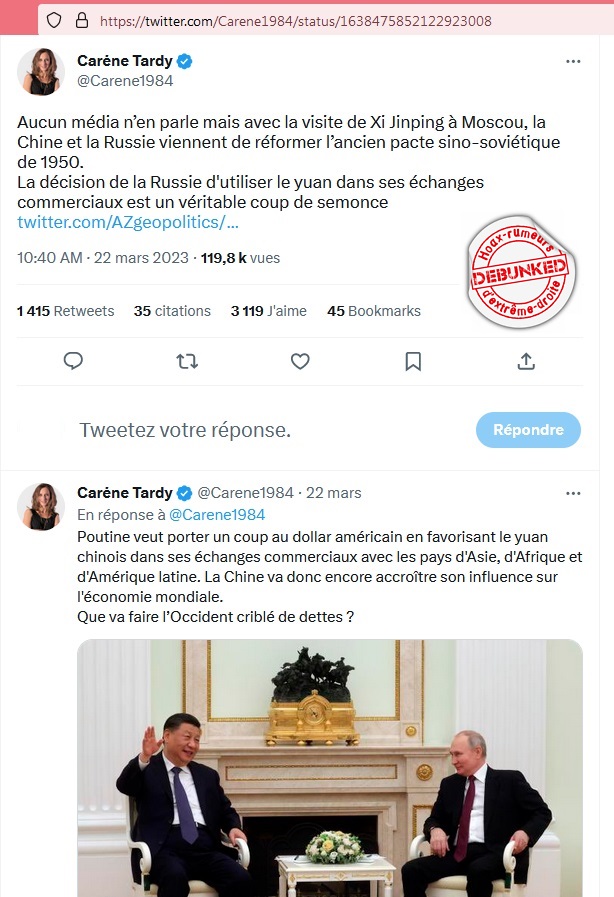View the 35 citations list
The width and height of the screenshot is (614, 897).
[x=172, y=311]
